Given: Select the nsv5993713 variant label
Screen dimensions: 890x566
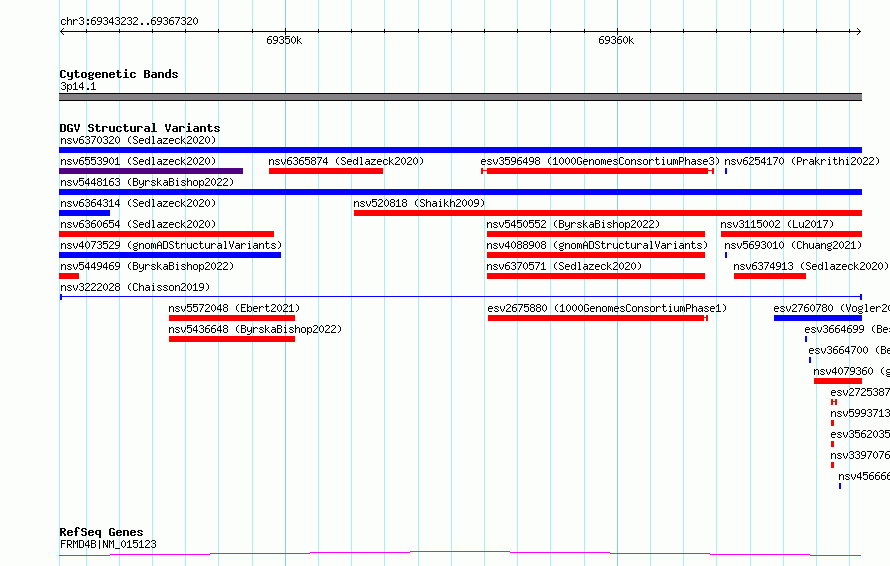Looking at the screenshot, I should tap(859, 413).
